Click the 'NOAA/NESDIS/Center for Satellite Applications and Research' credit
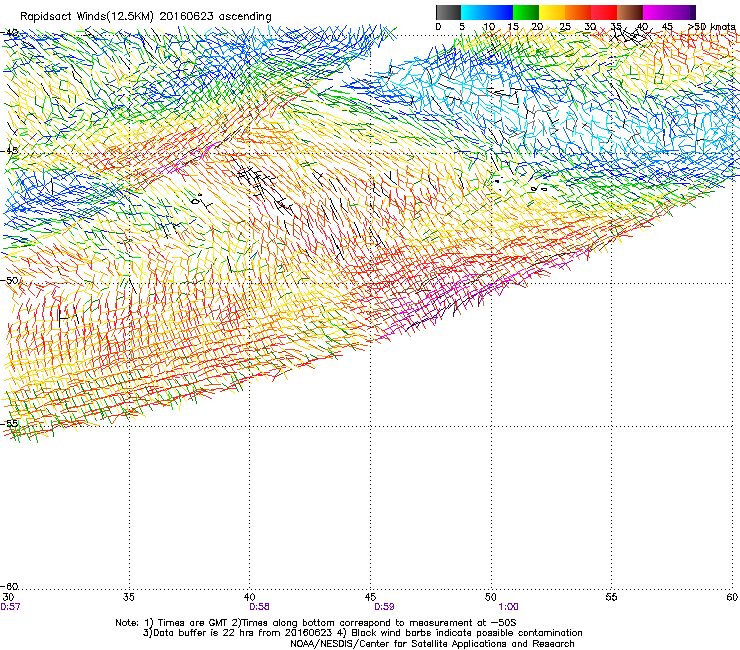Screen dimensions: 740x650 click(432, 644)
